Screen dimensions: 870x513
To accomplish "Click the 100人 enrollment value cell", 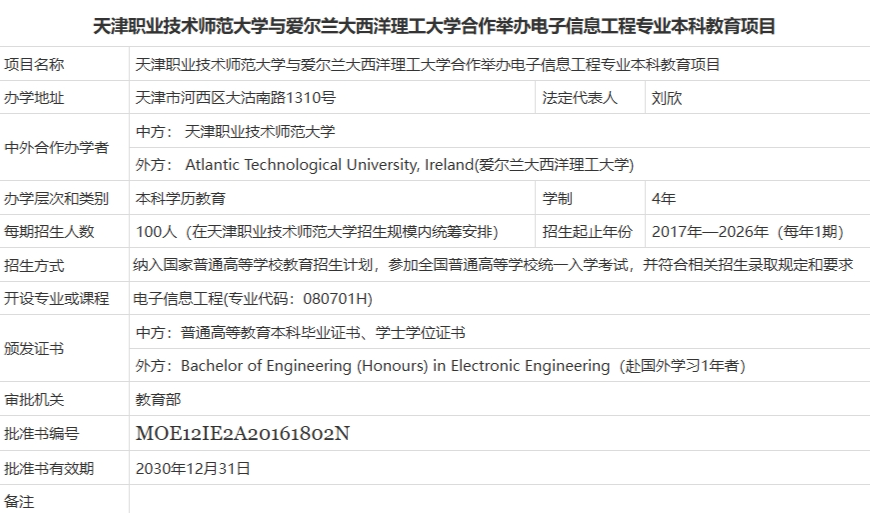I will tap(332, 231).
